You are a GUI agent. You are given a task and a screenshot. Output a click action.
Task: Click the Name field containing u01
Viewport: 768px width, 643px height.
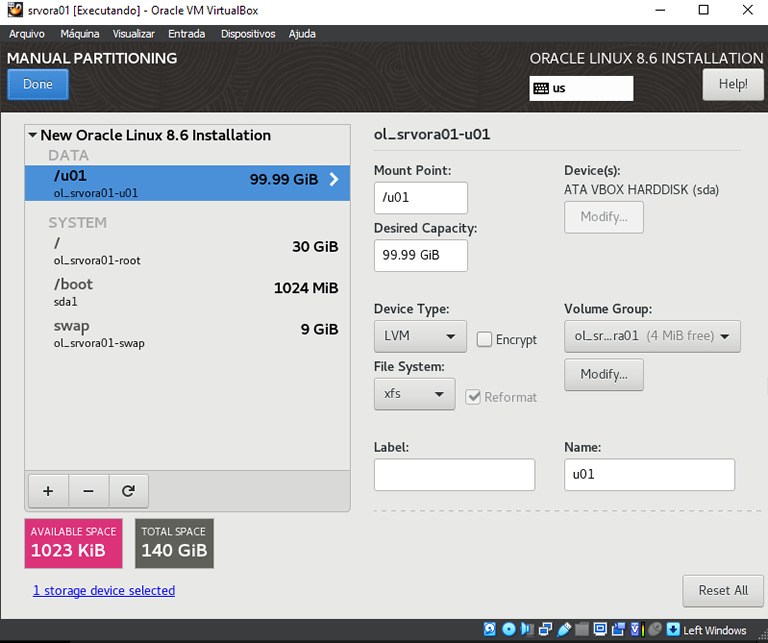649,475
